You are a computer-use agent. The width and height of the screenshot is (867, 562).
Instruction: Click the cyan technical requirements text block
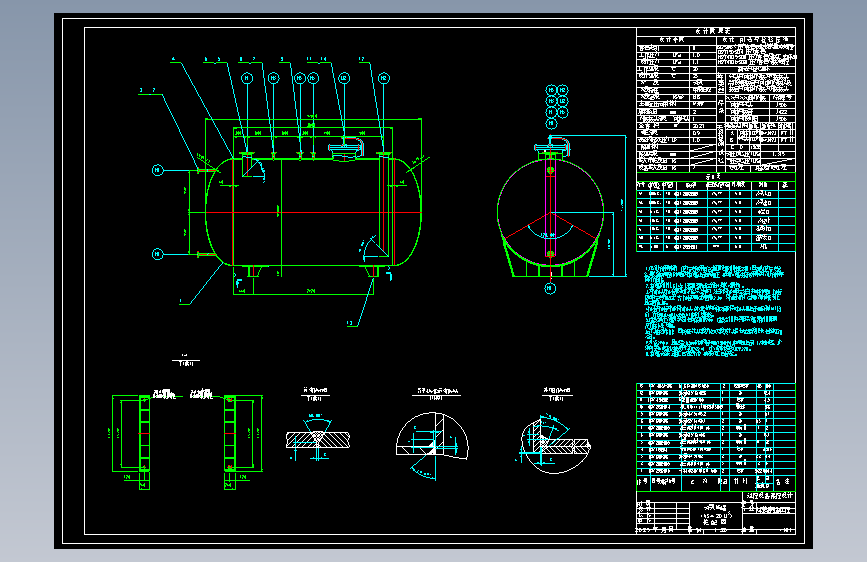tap(714, 310)
